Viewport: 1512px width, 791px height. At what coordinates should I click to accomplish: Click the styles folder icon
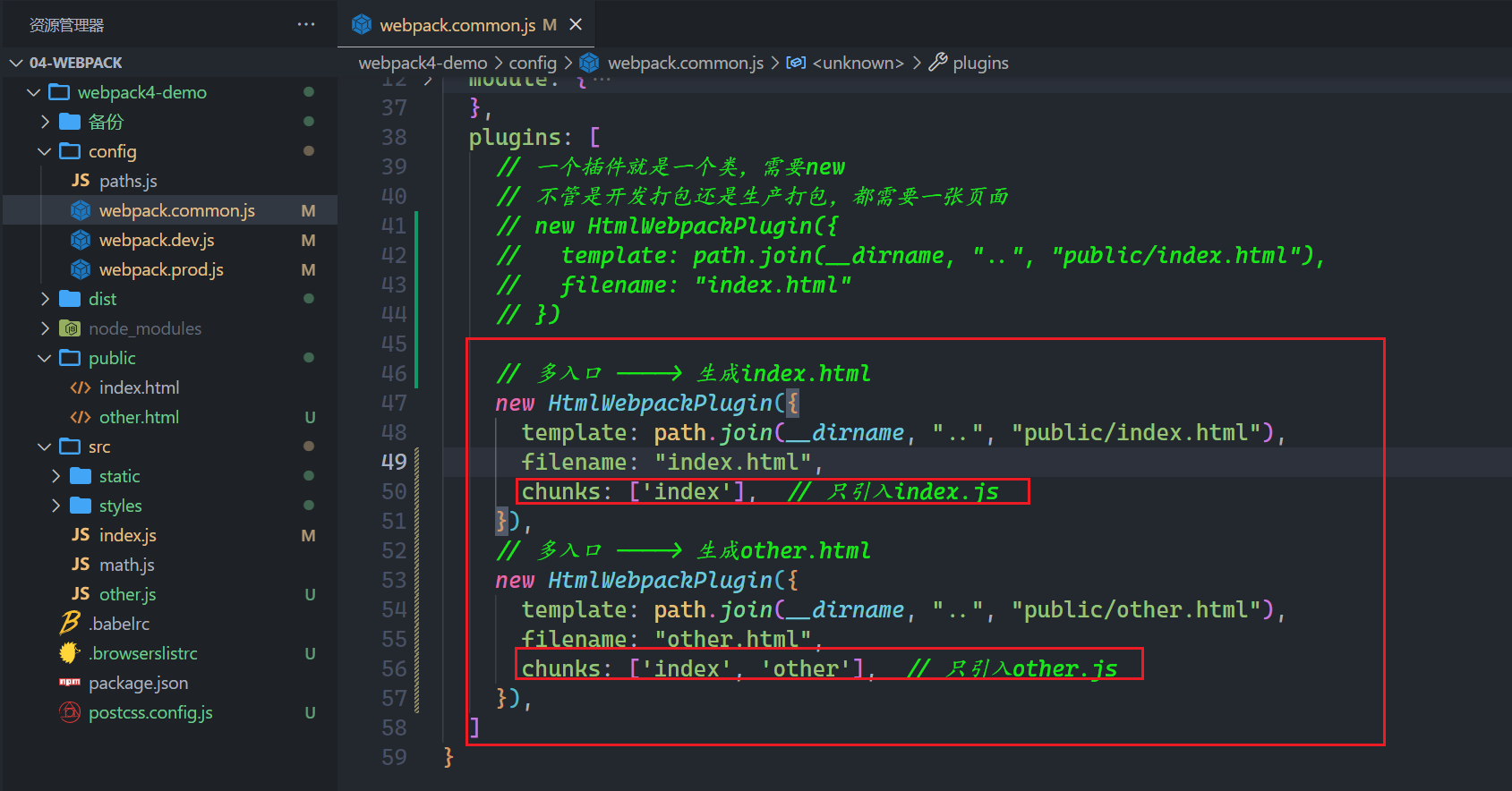click(81, 506)
